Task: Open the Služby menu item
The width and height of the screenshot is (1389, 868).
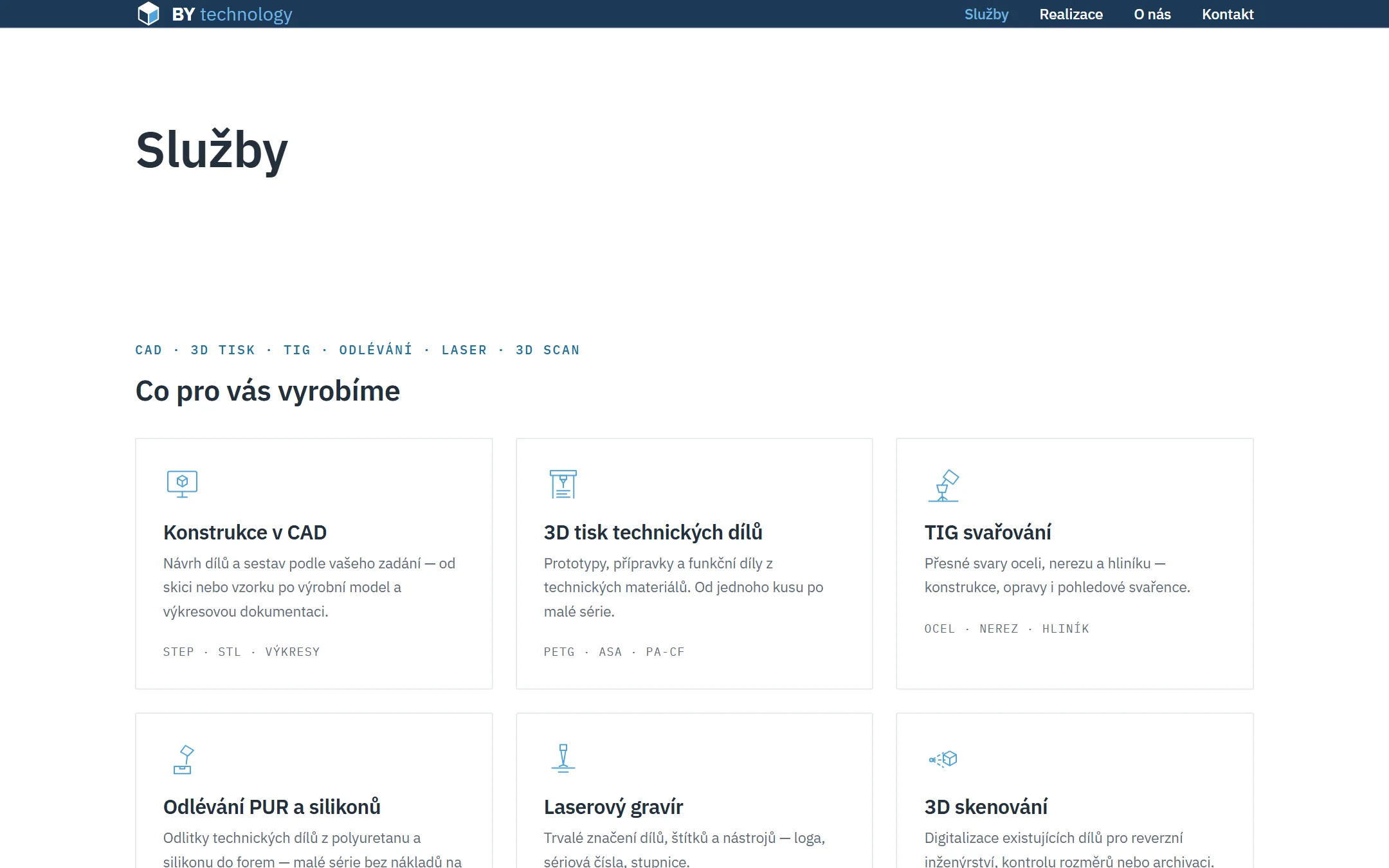Action: pyautogui.click(x=986, y=14)
